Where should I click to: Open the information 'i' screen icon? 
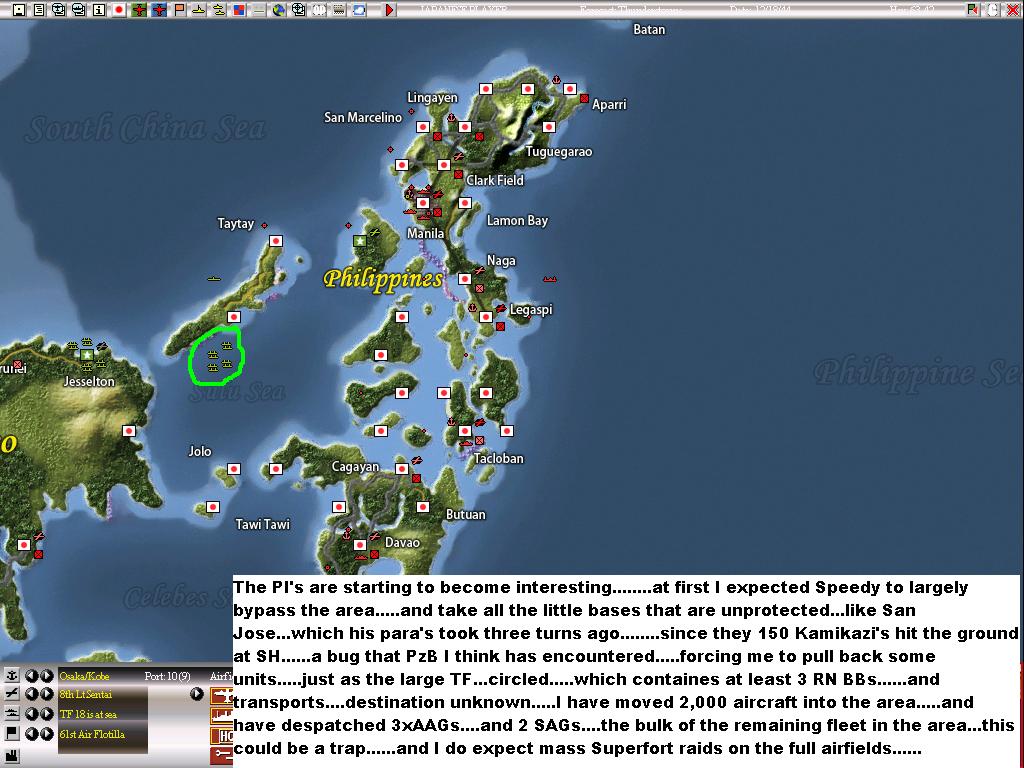[x=99, y=10]
